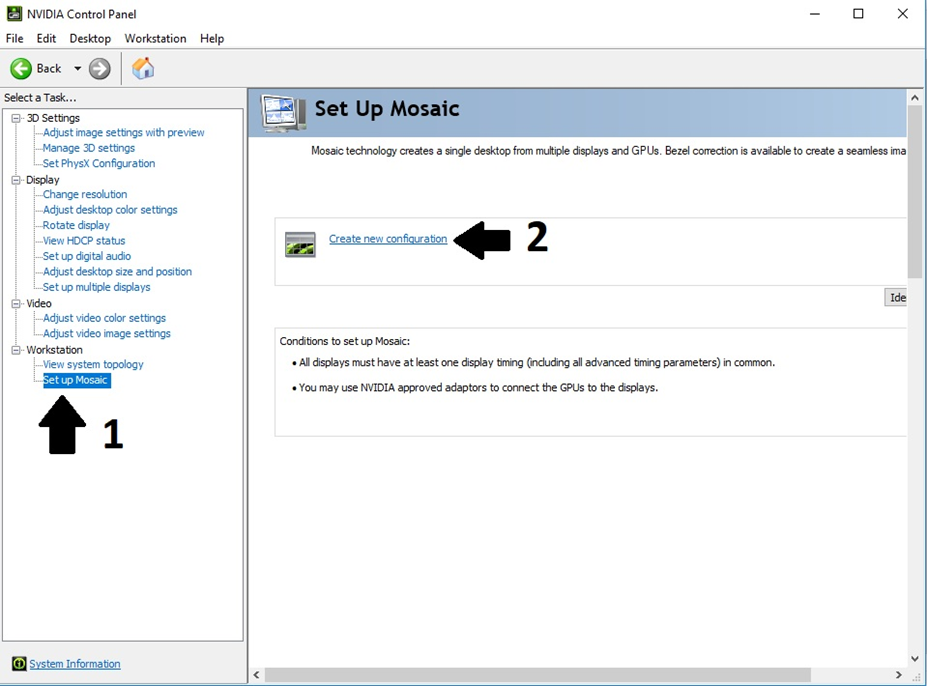Close the NVIDIA Control Panel window

tap(902, 14)
